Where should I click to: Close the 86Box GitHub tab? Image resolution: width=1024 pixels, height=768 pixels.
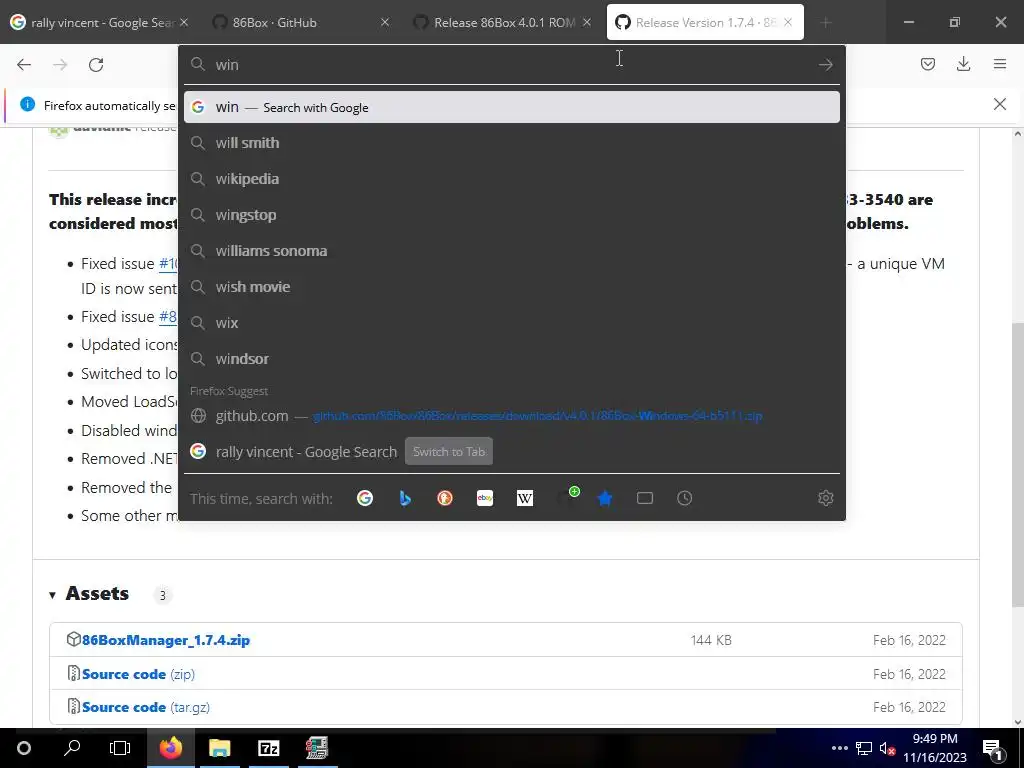click(x=385, y=22)
